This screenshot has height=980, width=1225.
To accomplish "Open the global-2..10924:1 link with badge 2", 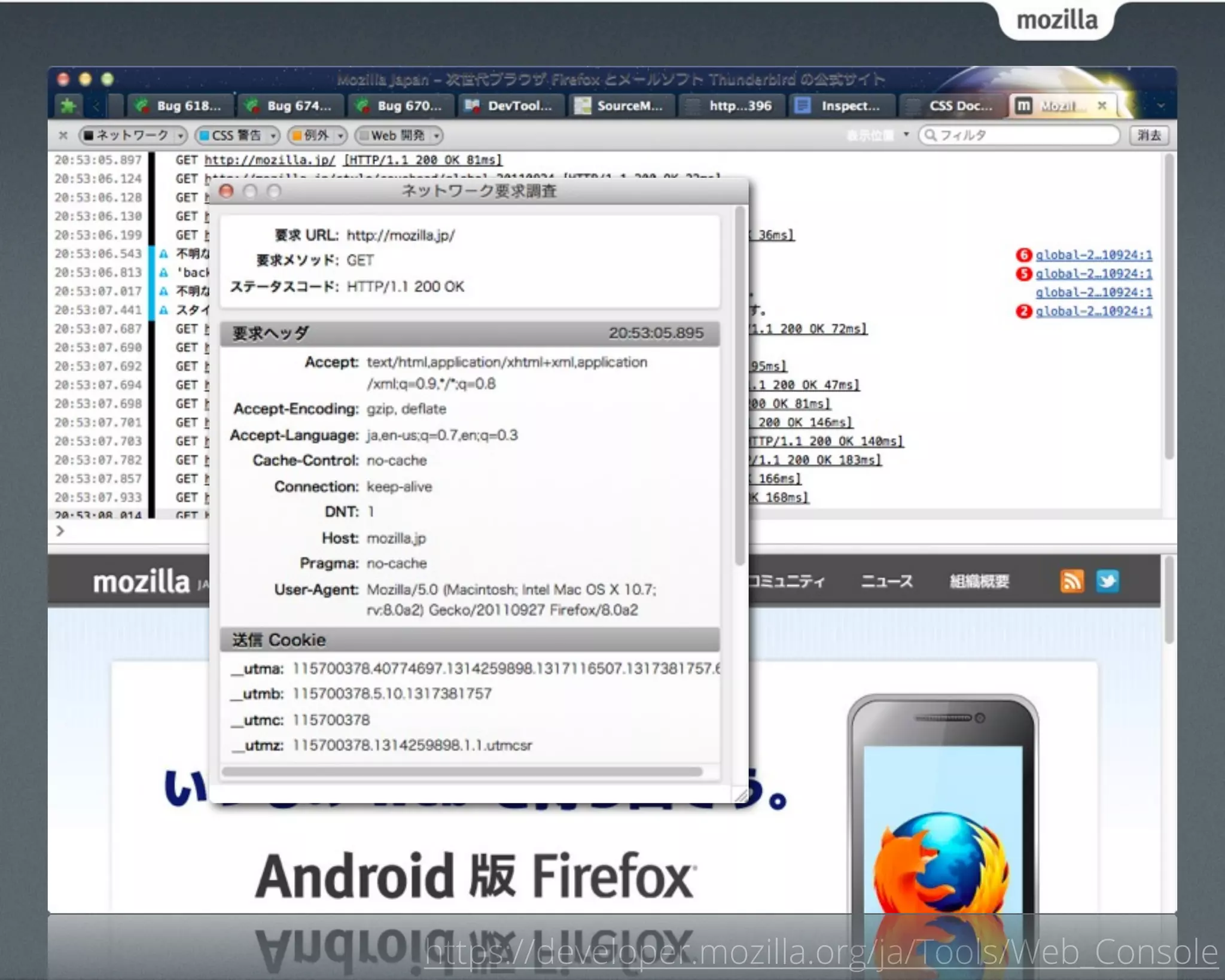I will (x=1093, y=311).
